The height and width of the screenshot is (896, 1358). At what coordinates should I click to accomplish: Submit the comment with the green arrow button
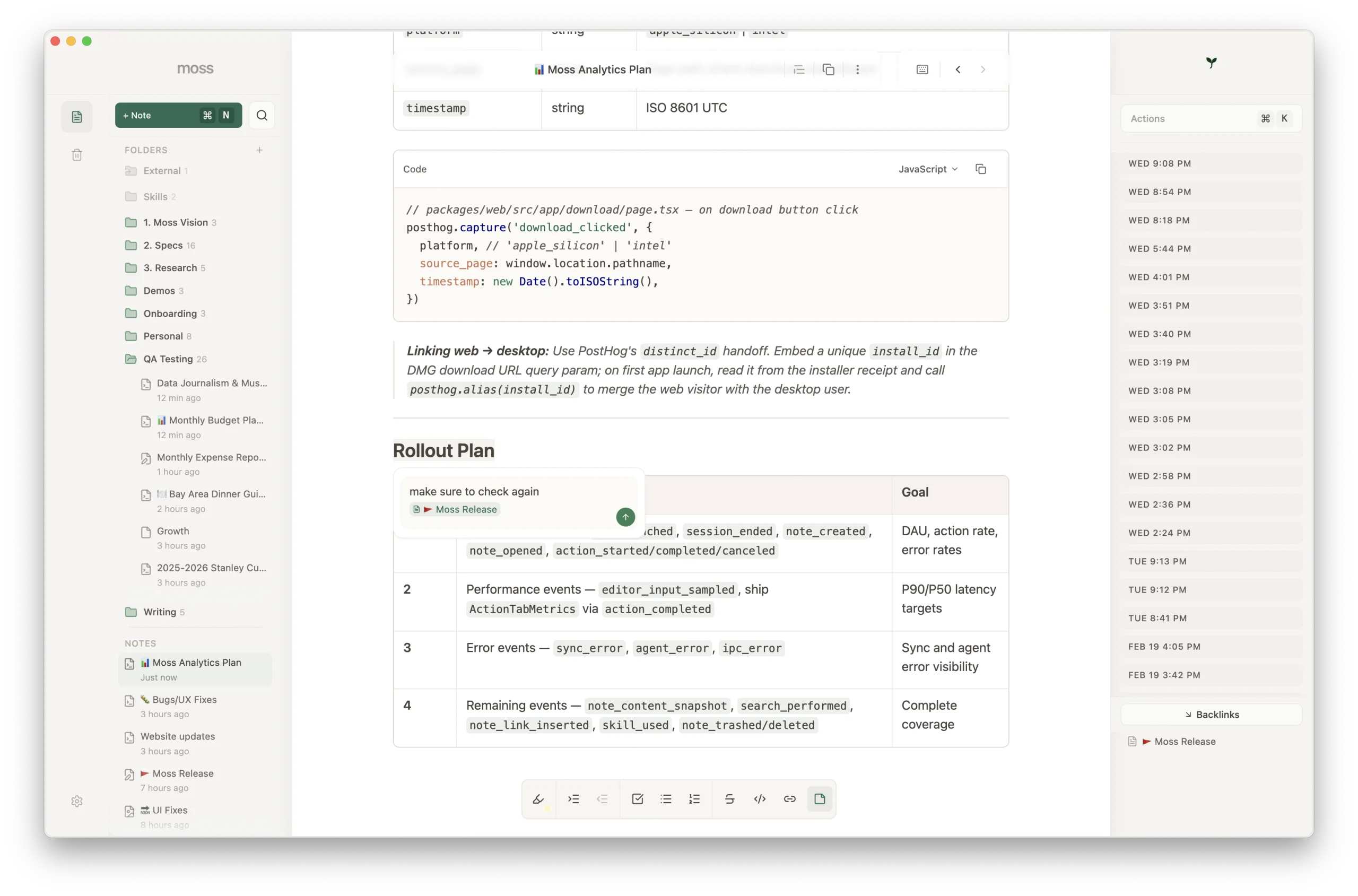625,517
